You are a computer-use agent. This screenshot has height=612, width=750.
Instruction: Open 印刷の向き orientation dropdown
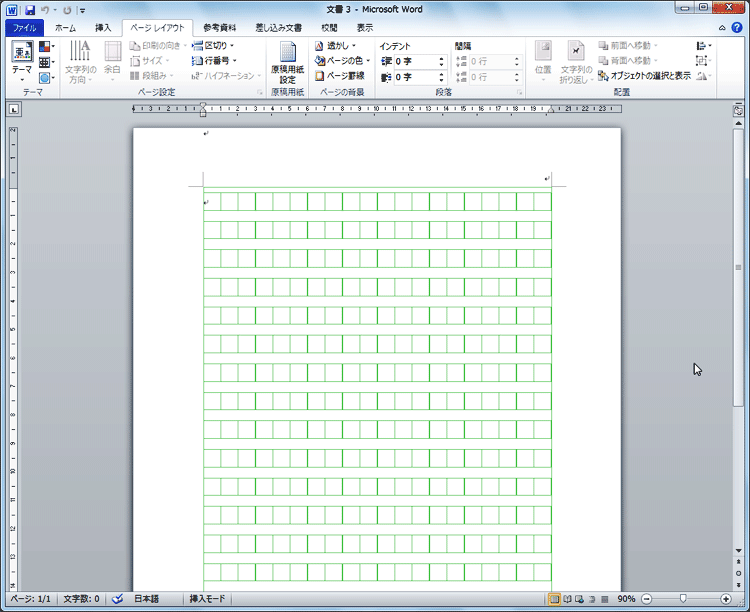point(158,45)
